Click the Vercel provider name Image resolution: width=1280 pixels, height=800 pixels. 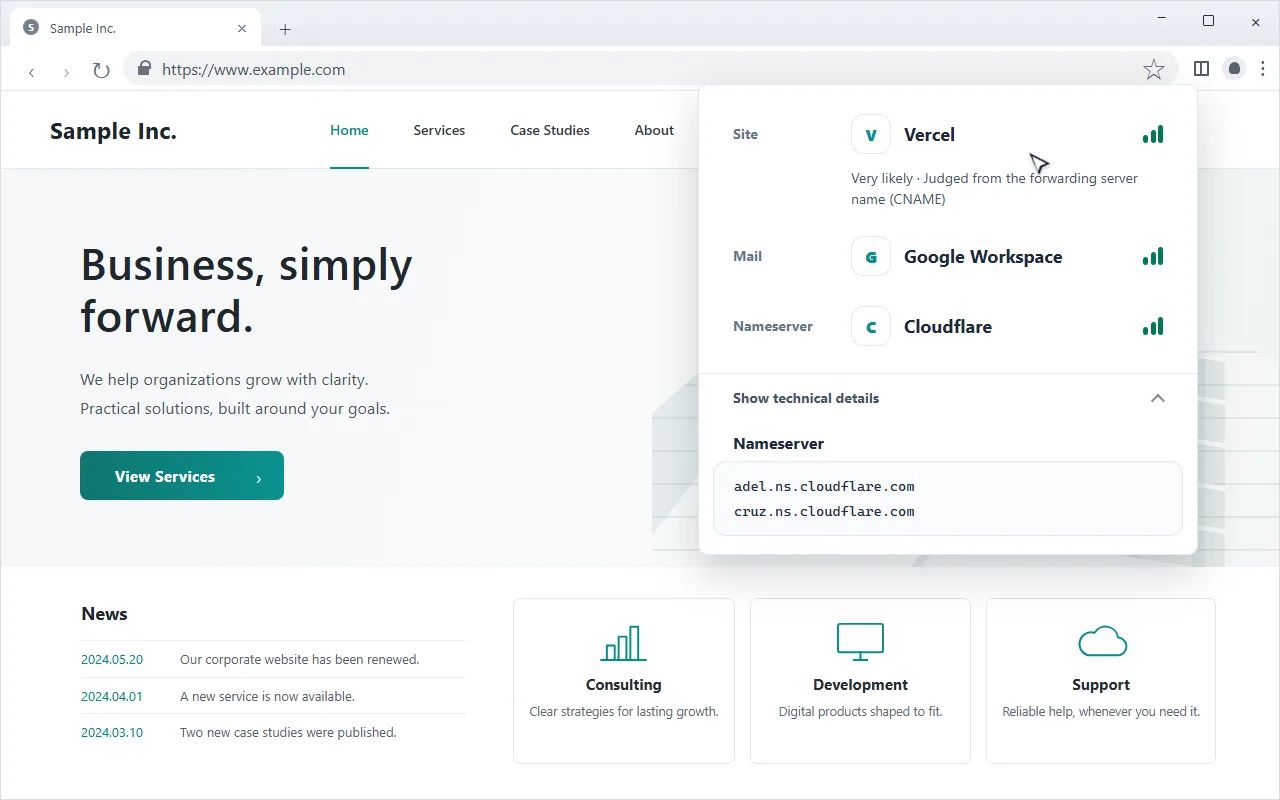[929, 135]
